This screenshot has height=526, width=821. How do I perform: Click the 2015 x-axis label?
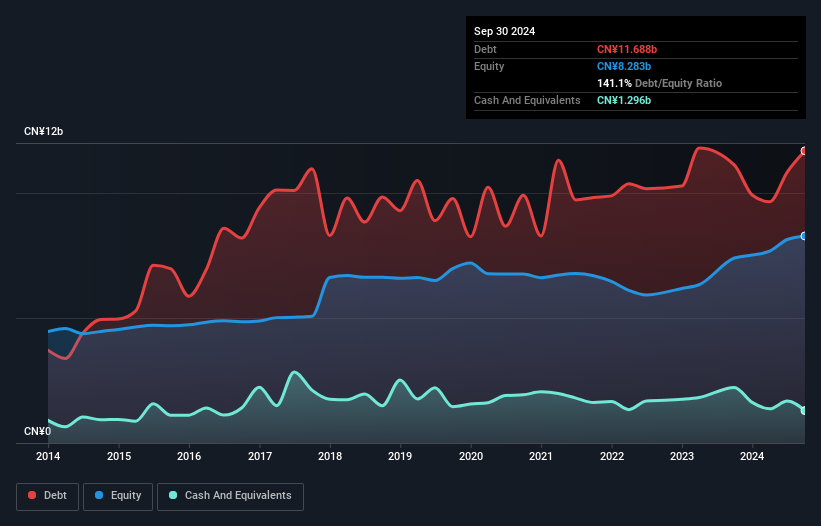click(x=119, y=456)
